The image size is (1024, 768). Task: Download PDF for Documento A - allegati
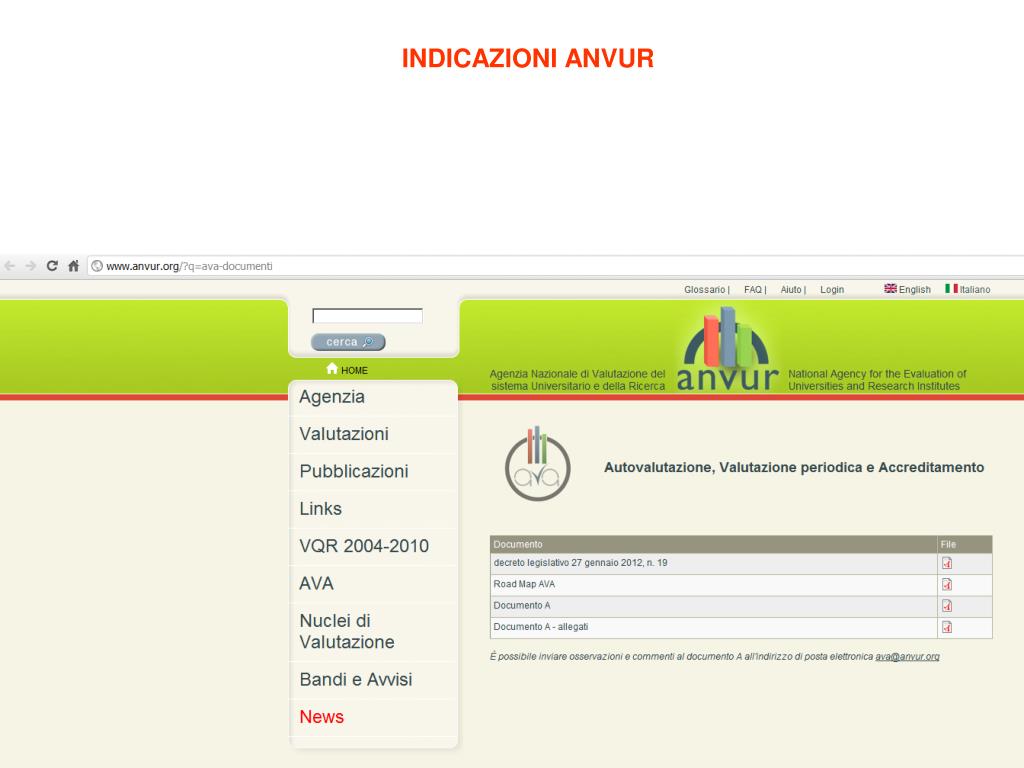tap(947, 628)
